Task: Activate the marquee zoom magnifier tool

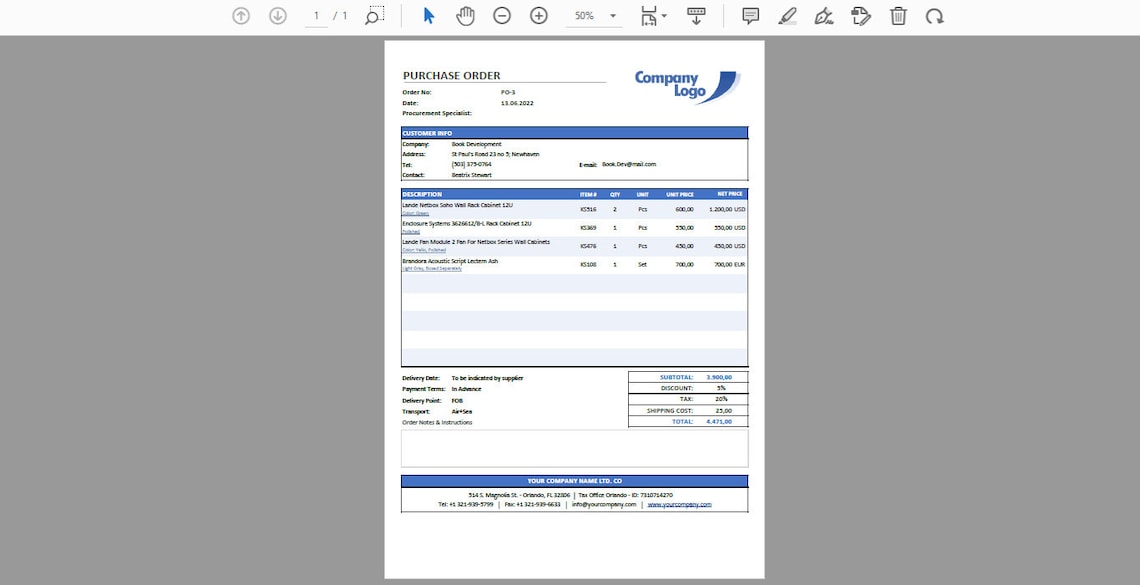Action: tap(374, 16)
